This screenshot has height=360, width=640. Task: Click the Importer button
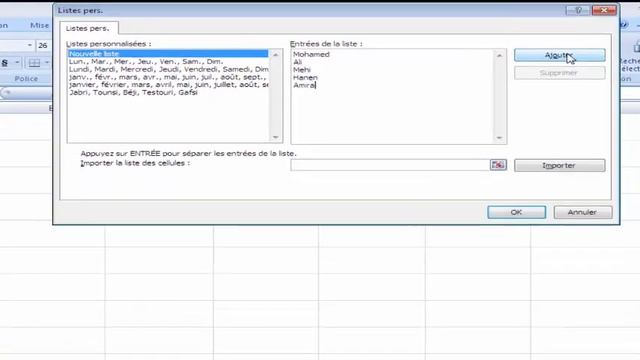coord(560,165)
